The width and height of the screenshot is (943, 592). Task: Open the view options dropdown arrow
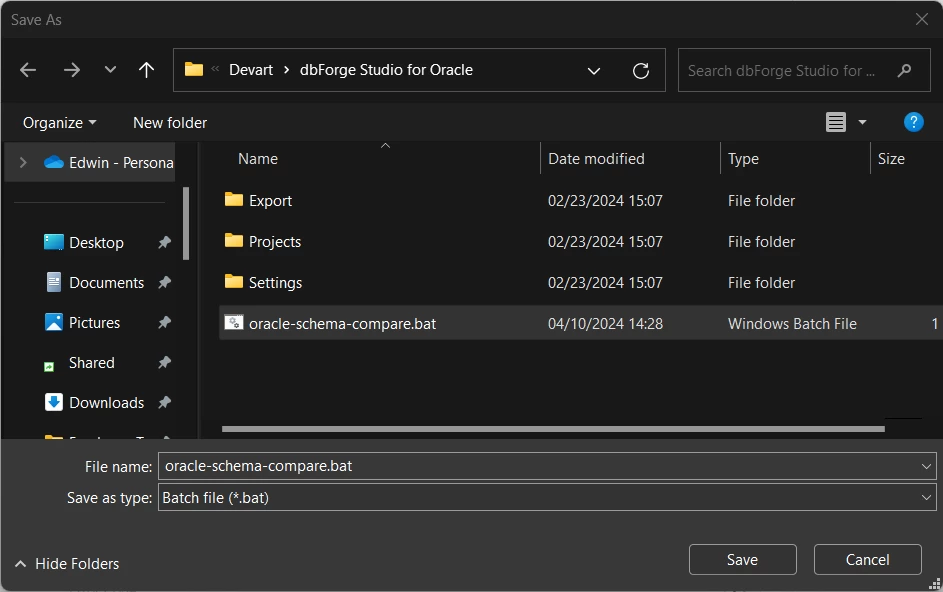(x=862, y=122)
